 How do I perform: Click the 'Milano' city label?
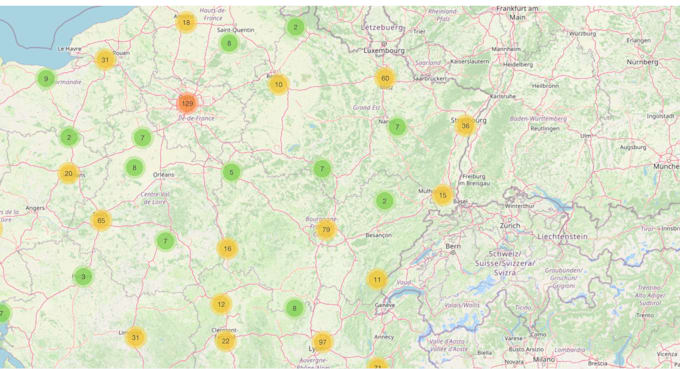[544, 359]
